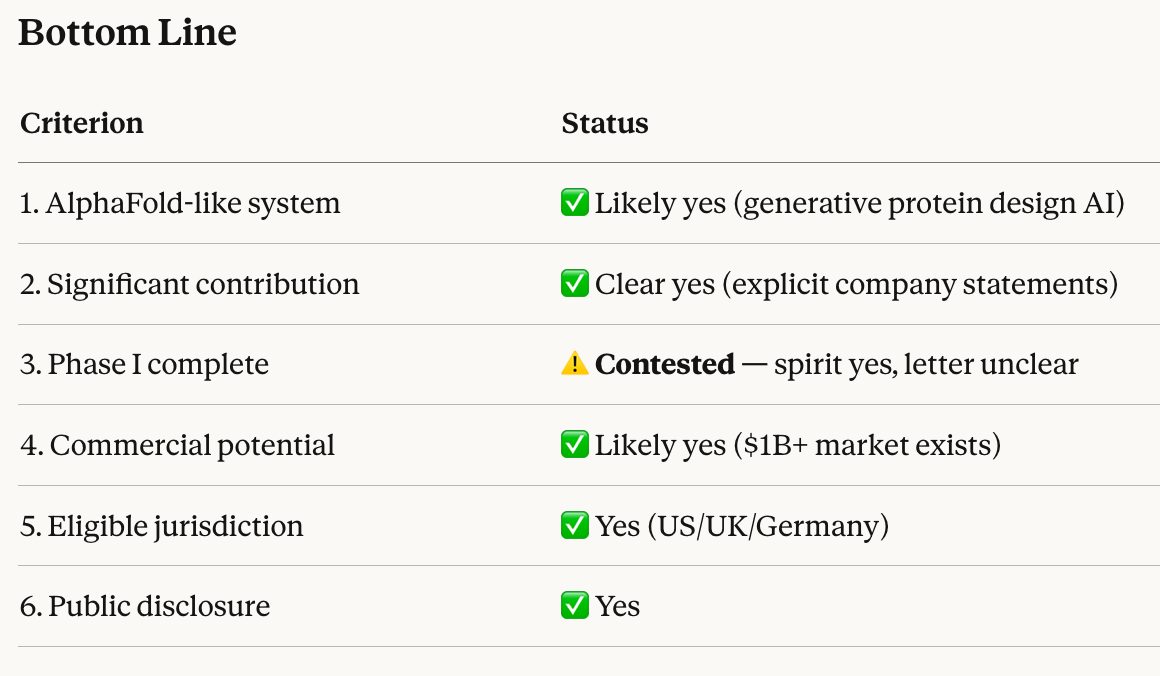The height and width of the screenshot is (676, 1160).
Task: Click the green checkmark in Commercial potential row
Action: click(575, 445)
